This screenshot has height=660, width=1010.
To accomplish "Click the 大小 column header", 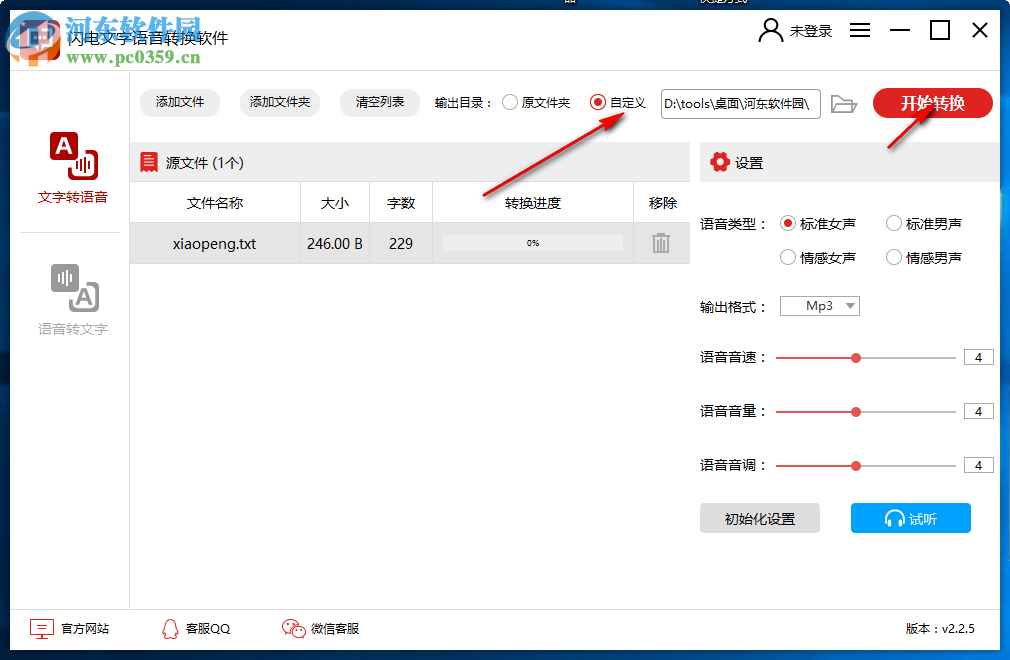I will [x=335, y=203].
